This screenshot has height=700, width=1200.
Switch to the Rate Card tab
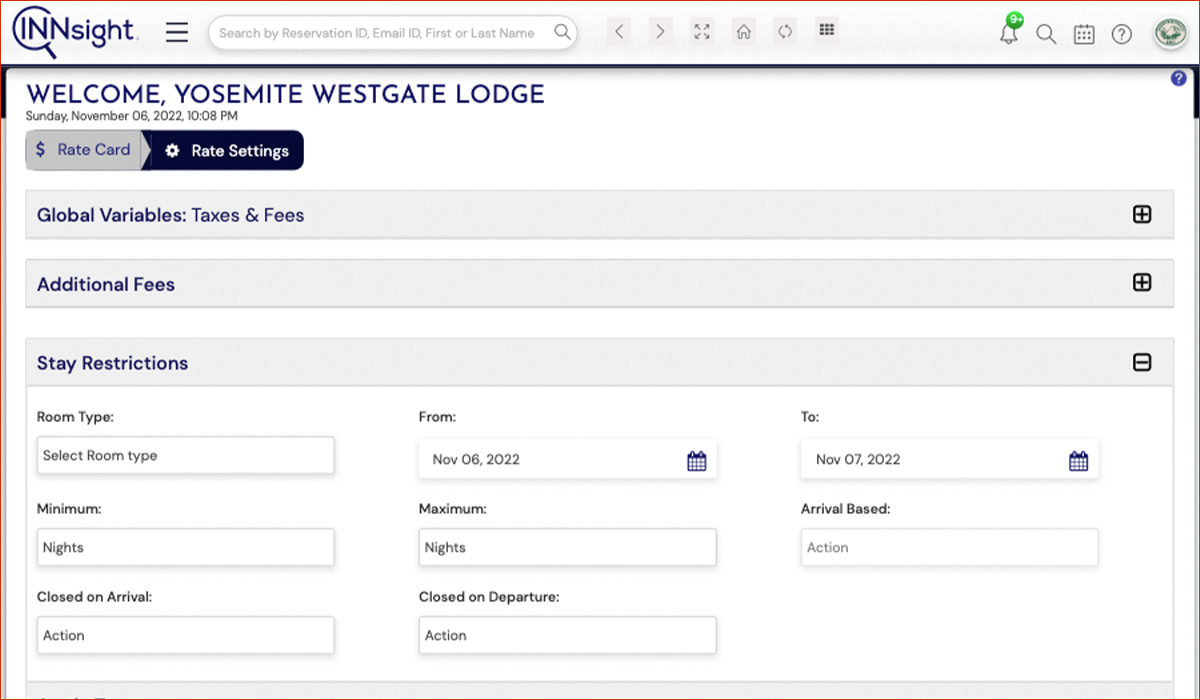click(84, 150)
